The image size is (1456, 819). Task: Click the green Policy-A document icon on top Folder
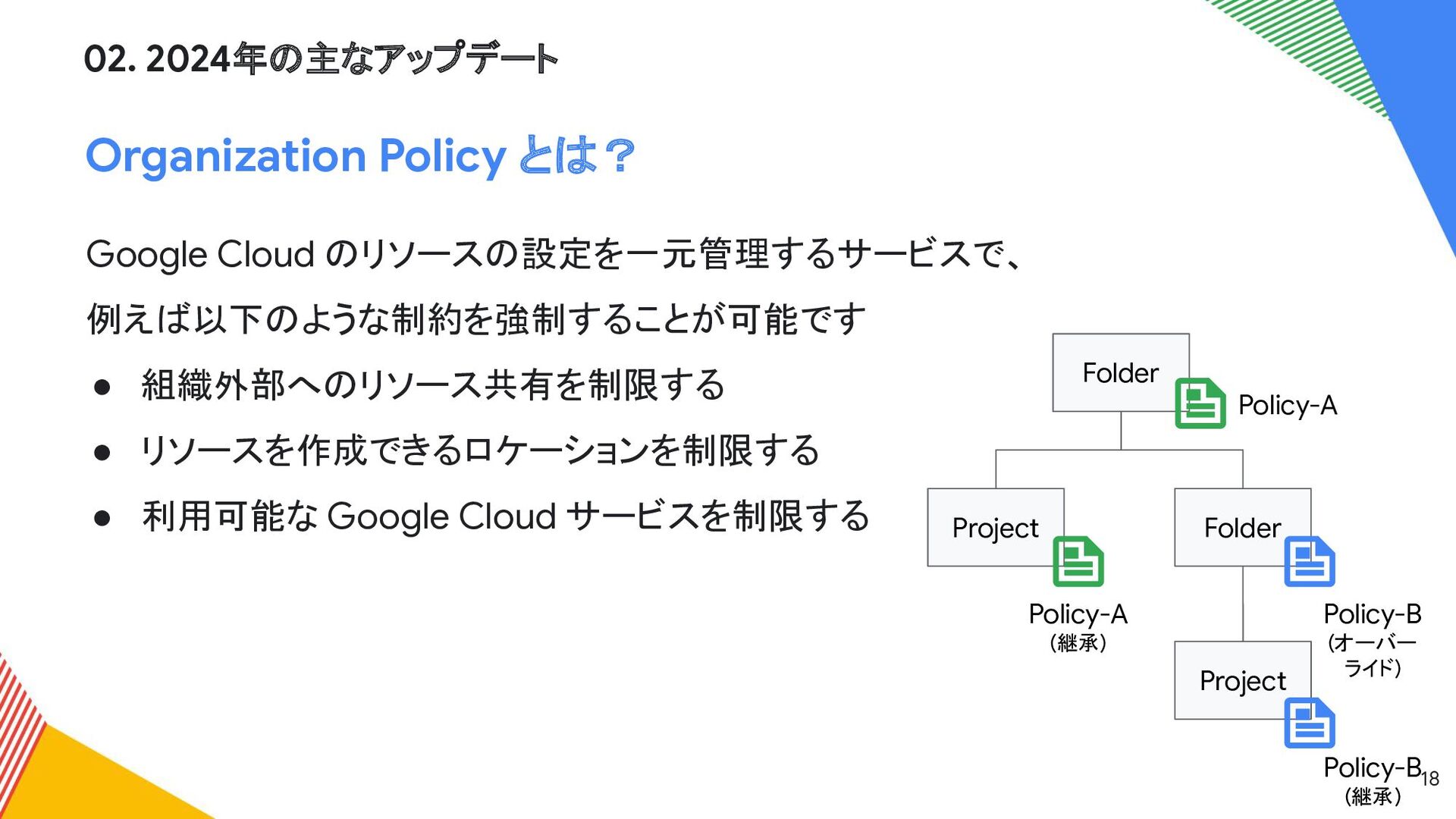[1200, 403]
